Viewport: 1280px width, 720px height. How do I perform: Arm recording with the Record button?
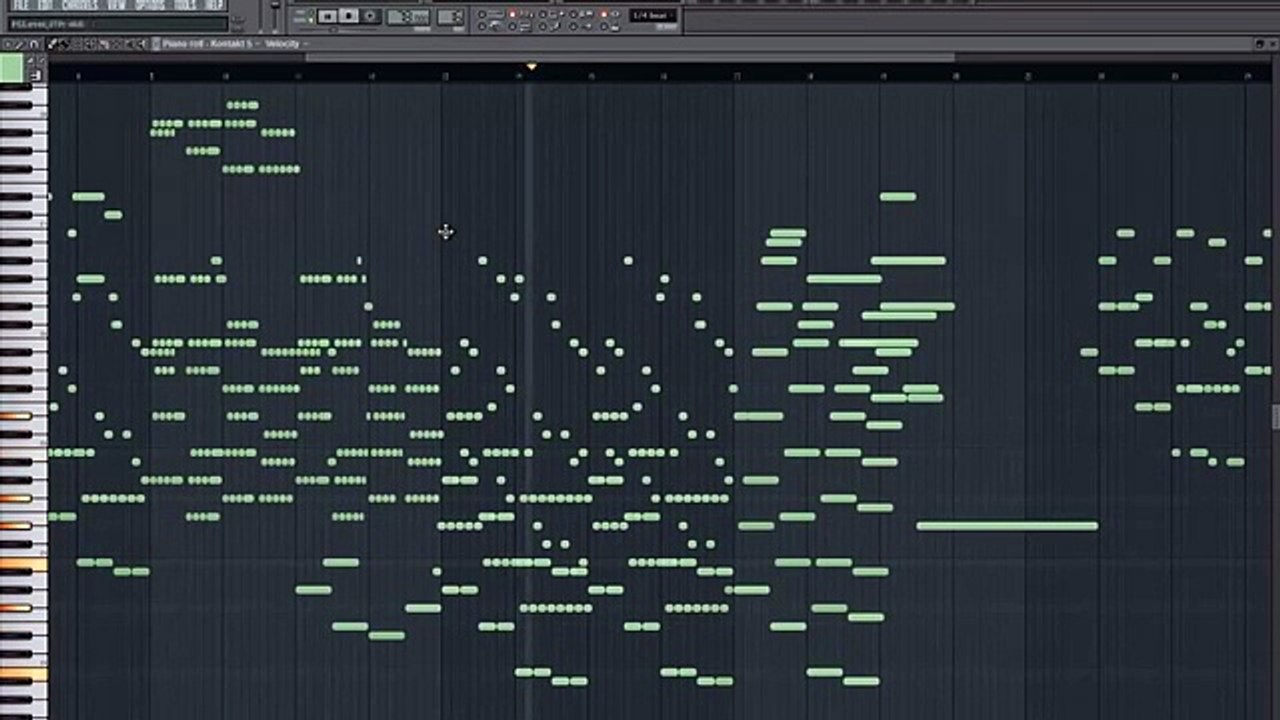point(370,15)
